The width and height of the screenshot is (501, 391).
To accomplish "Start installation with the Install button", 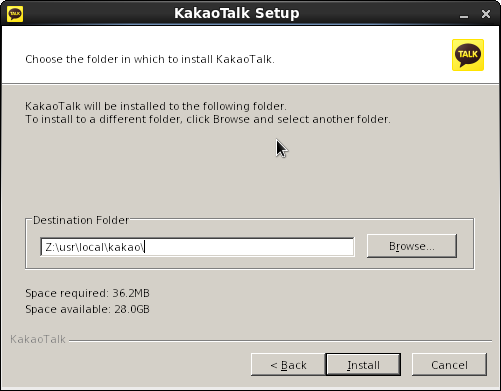I will 363,365.
